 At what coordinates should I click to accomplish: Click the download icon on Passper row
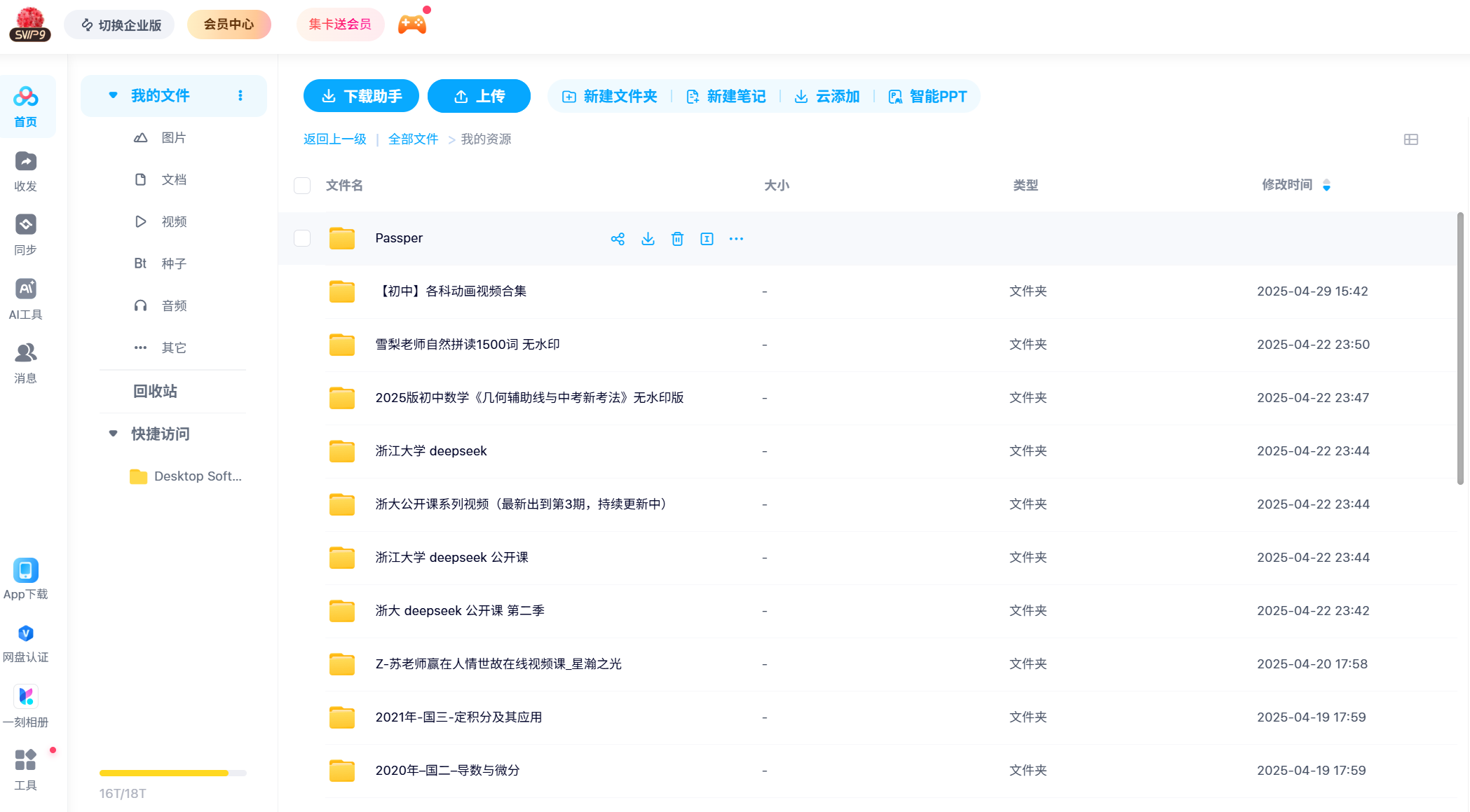click(x=648, y=239)
